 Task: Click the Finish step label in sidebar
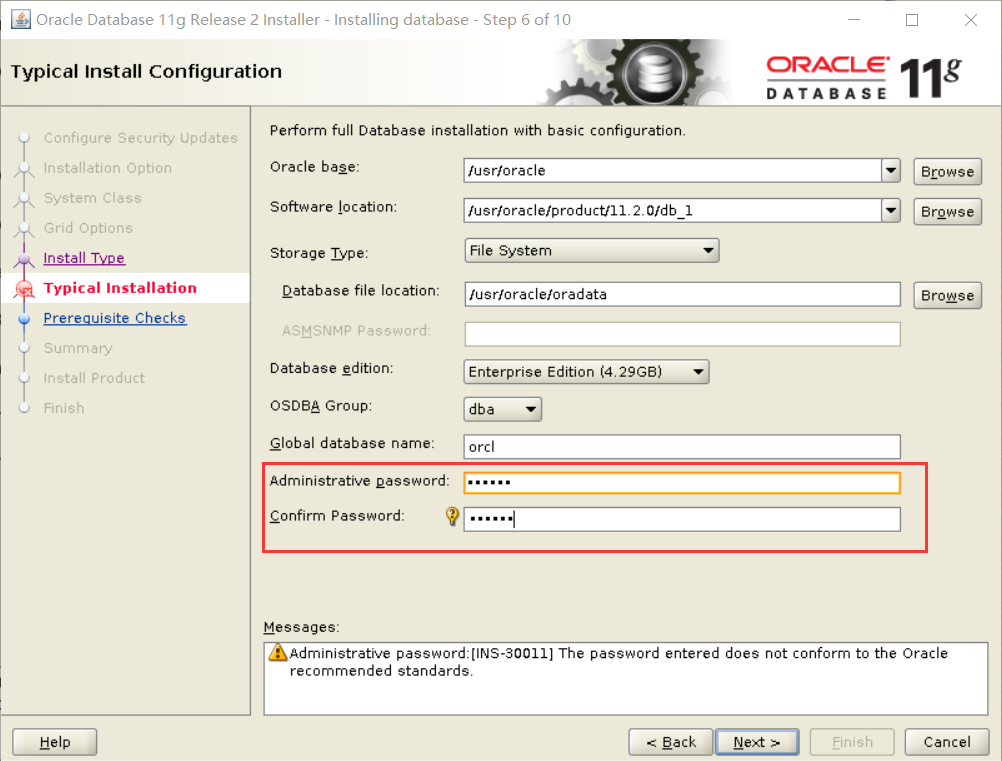(64, 408)
